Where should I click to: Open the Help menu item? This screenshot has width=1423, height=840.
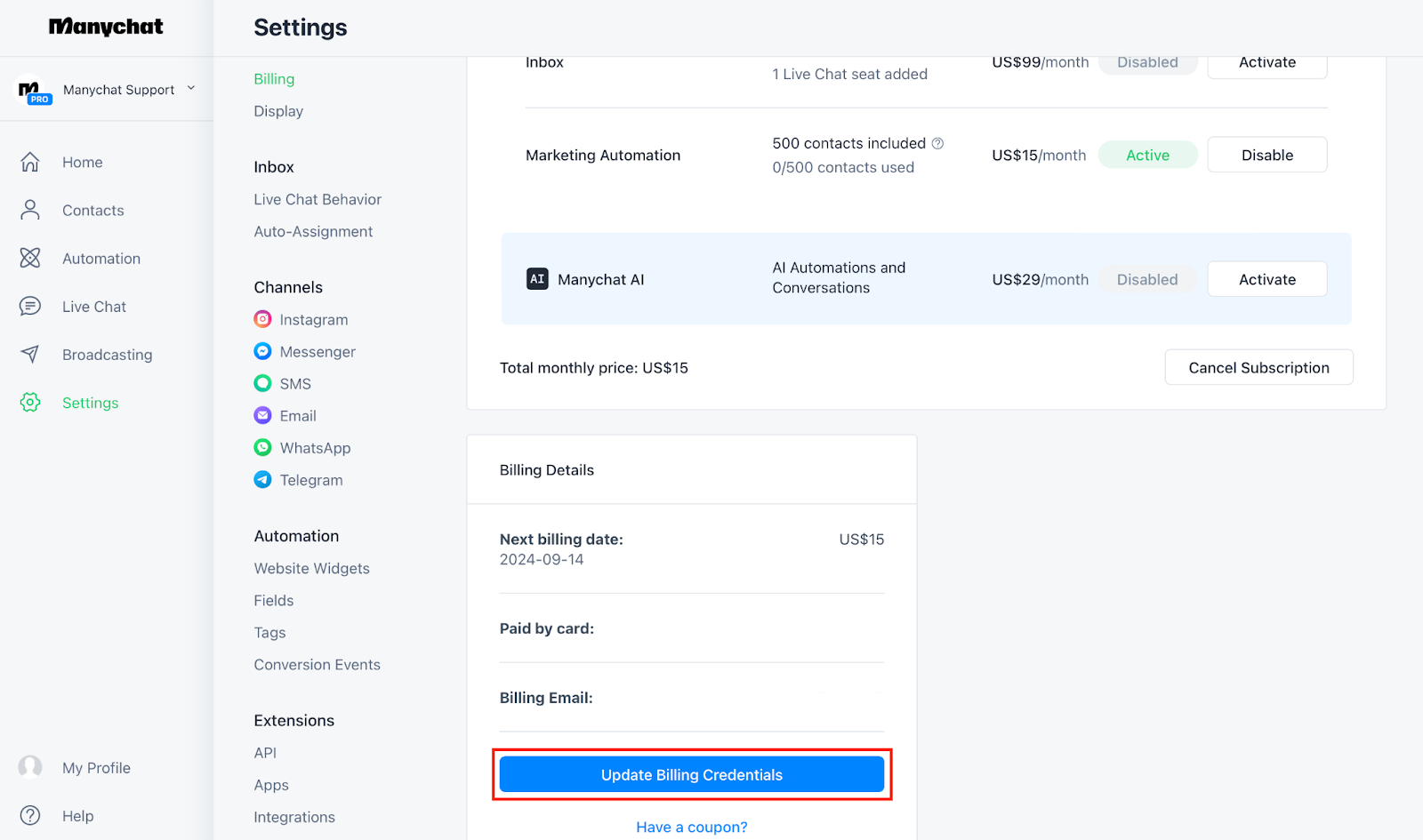point(78,816)
